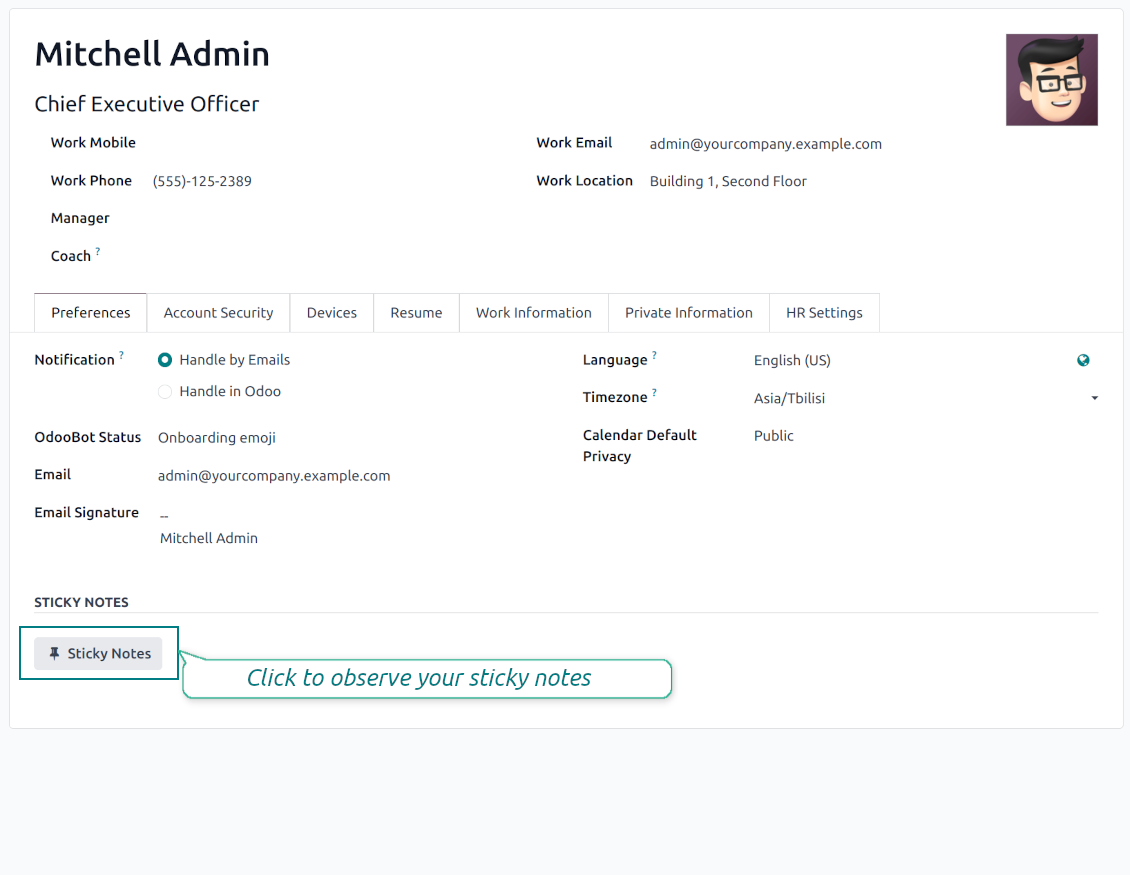Expand the Asia/Tbilisi timezone dropdown arrow
The height and width of the screenshot is (875, 1130).
[1094, 398]
